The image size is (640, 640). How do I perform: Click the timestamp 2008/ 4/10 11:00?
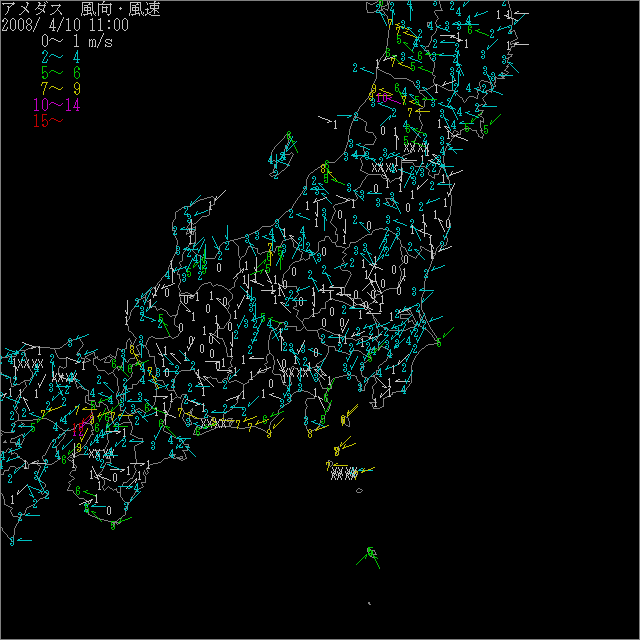pyautogui.click(x=65, y=25)
